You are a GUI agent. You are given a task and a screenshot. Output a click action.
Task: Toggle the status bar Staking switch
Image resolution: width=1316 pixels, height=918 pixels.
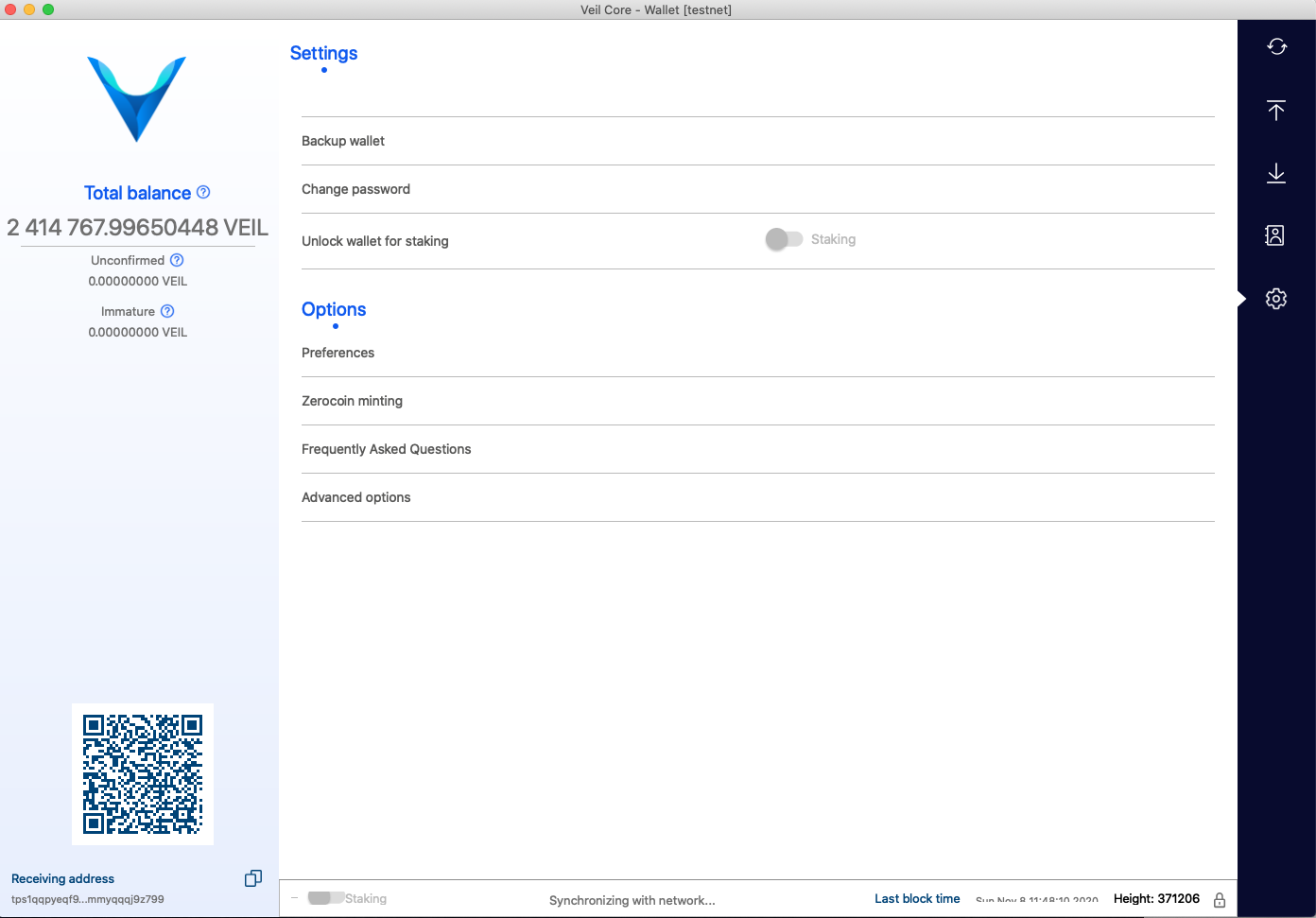(326, 898)
